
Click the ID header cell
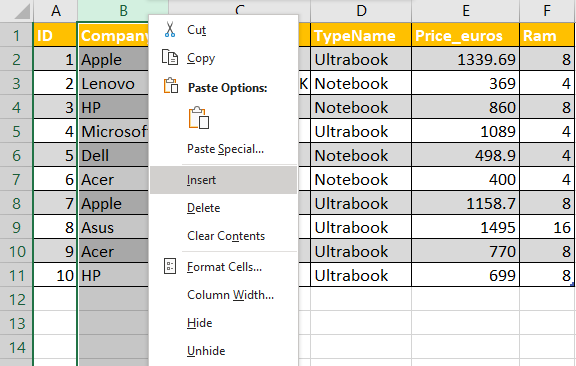[x=55, y=35]
